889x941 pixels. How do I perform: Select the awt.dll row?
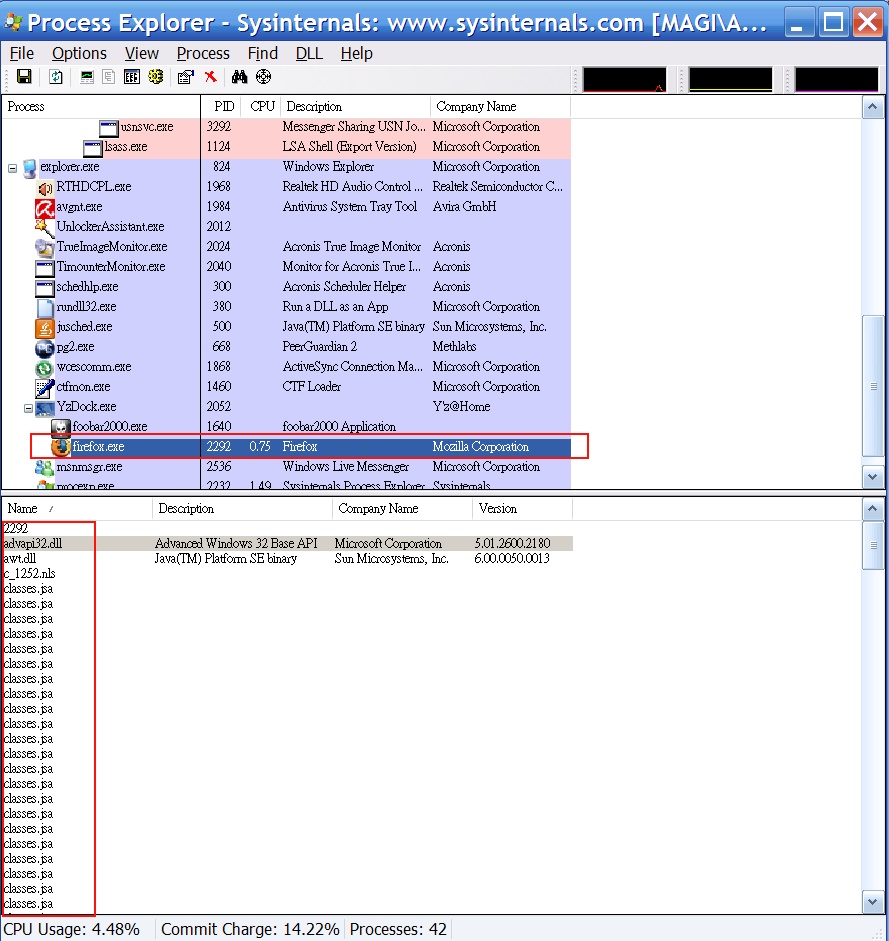[x=288, y=559]
